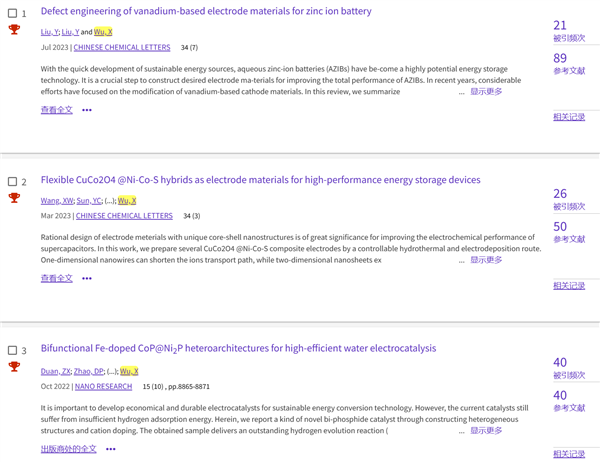The image size is (600, 462).
Task: Tick the checkbox beside result 2
Action: pyautogui.click(x=12, y=182)
